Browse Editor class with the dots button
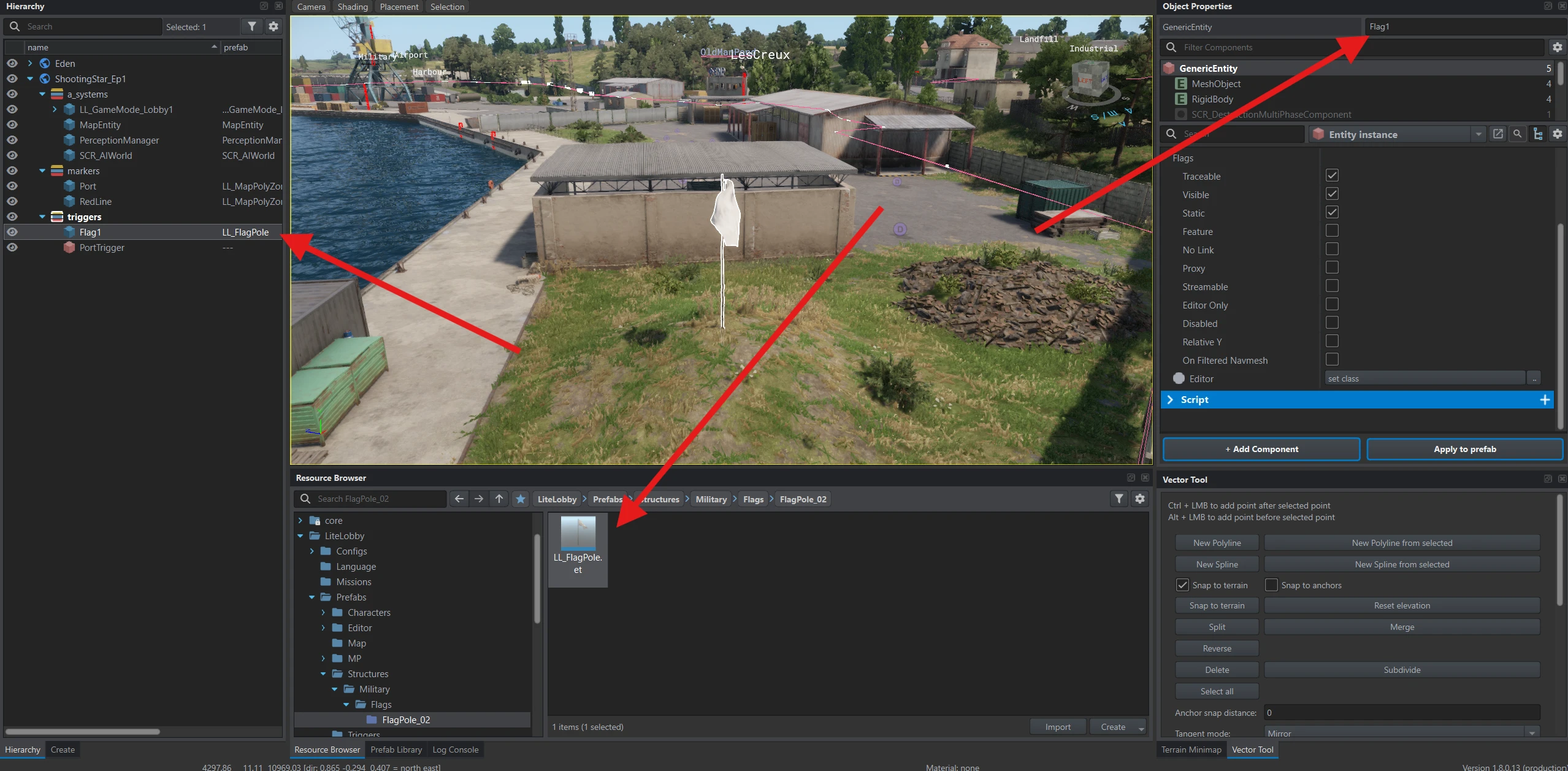This screenshot has width=1568, height=771. tap(1534, 379)
